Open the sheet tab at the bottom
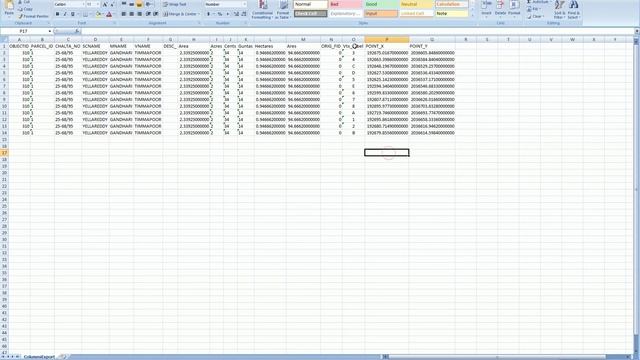640x360 pixels. point(39,357)
